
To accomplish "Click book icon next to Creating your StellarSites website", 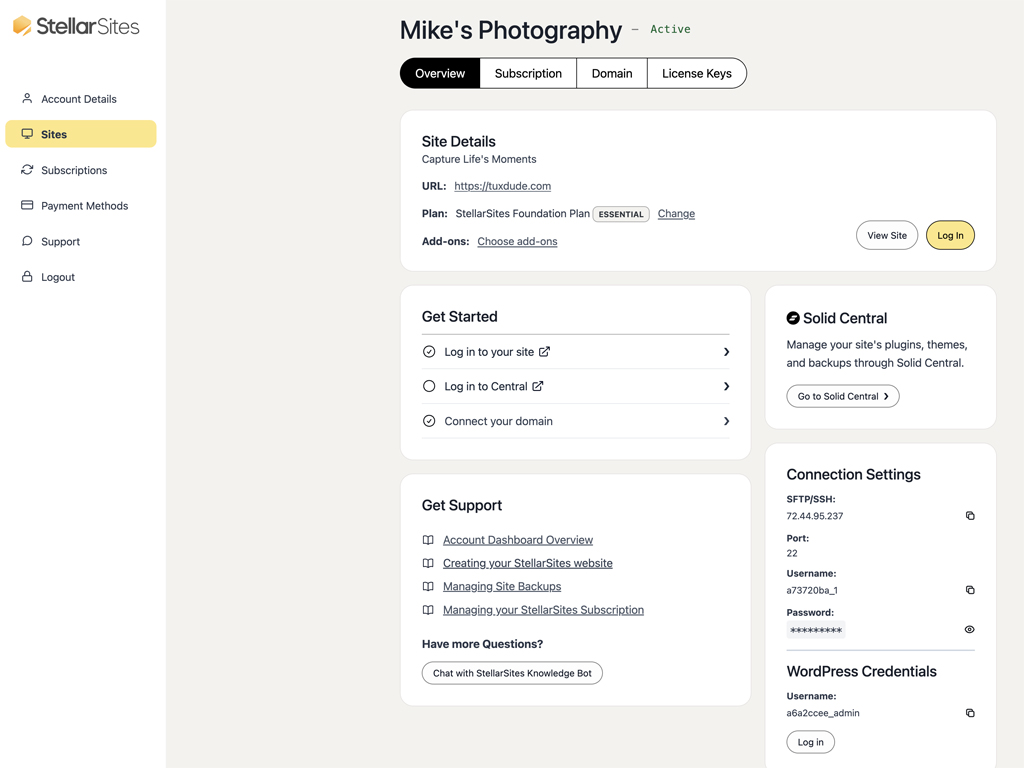I will point(428,563).
